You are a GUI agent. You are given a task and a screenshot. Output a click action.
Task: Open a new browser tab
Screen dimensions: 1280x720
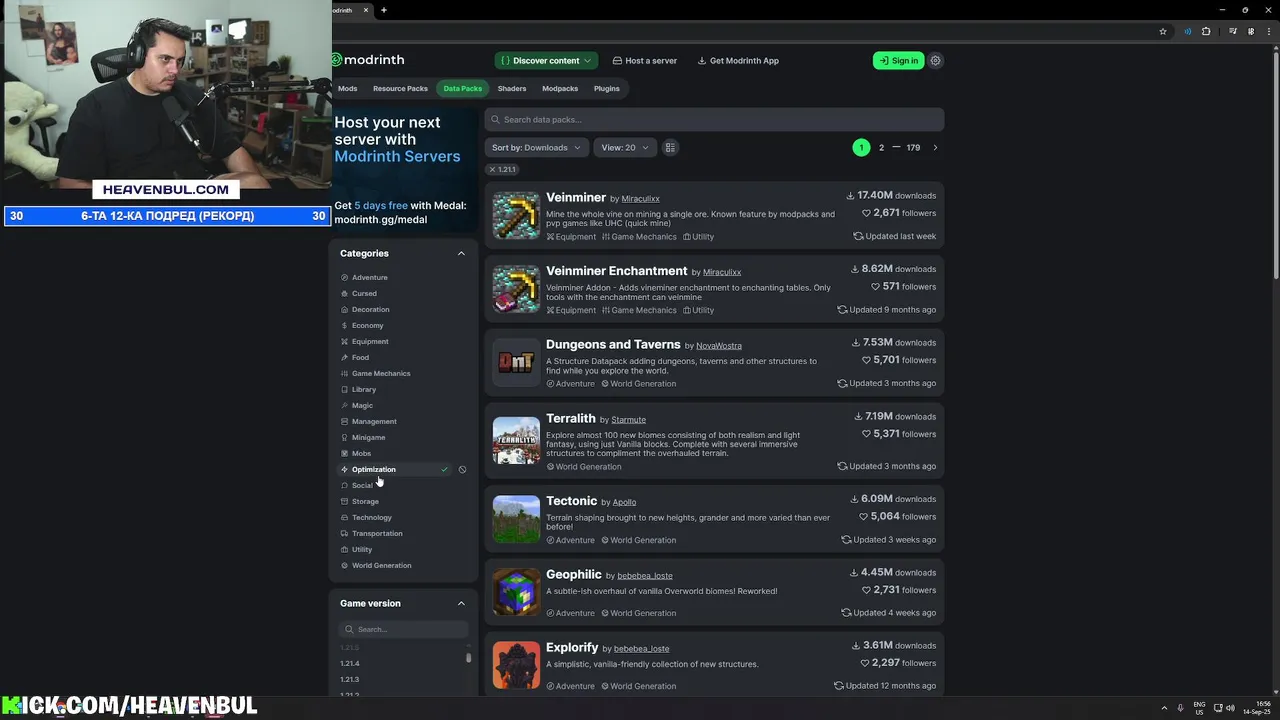pos(384,10)
